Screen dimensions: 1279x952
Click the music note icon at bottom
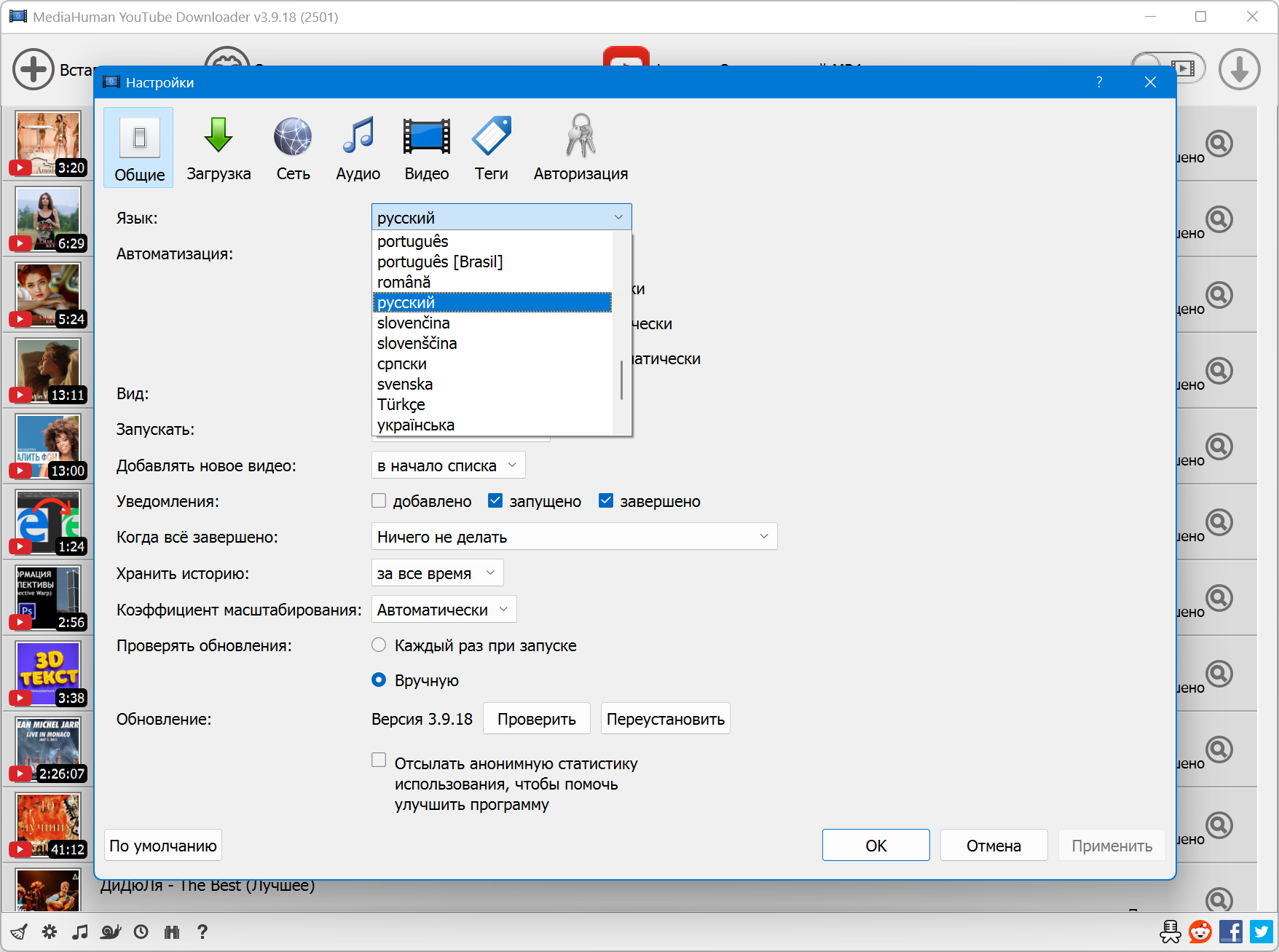point(80,932)
